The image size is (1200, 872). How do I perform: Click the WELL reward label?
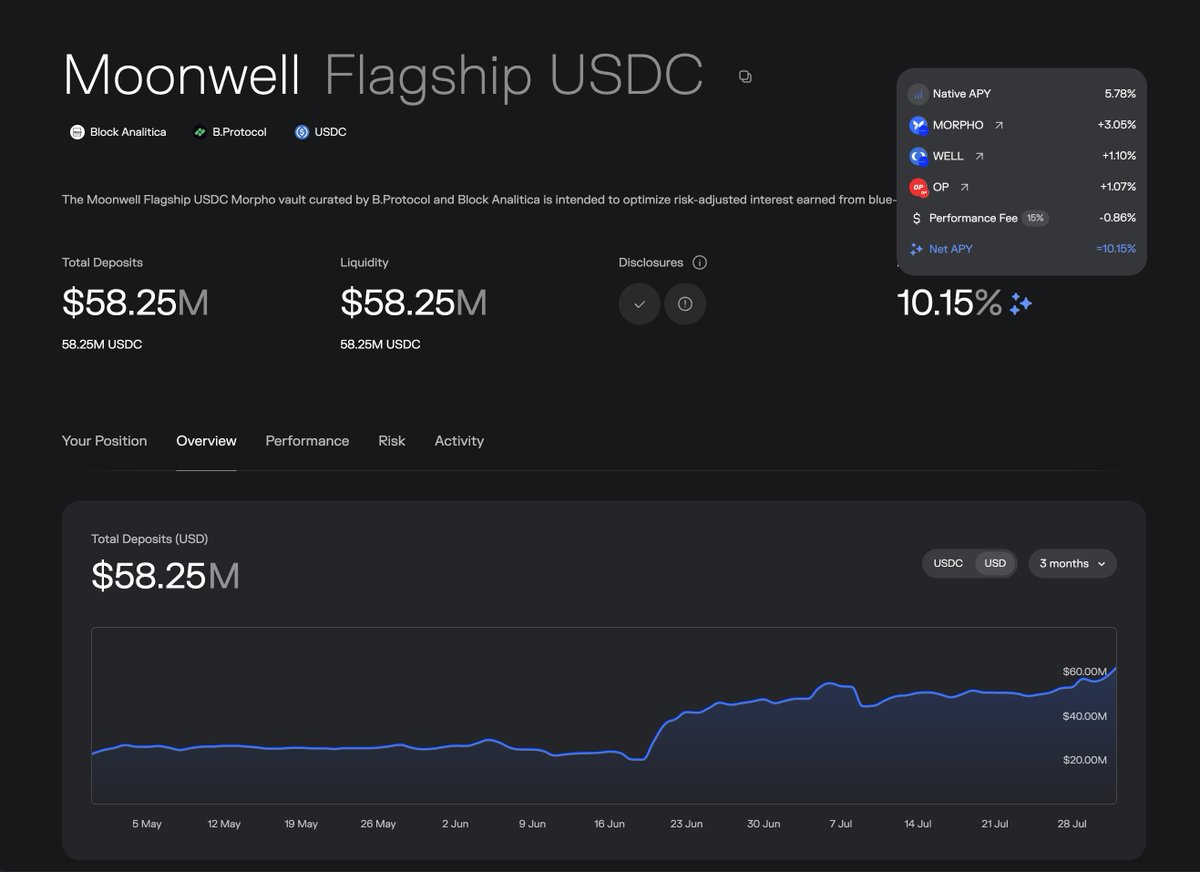pyautogui.click(x=948, y=156)
